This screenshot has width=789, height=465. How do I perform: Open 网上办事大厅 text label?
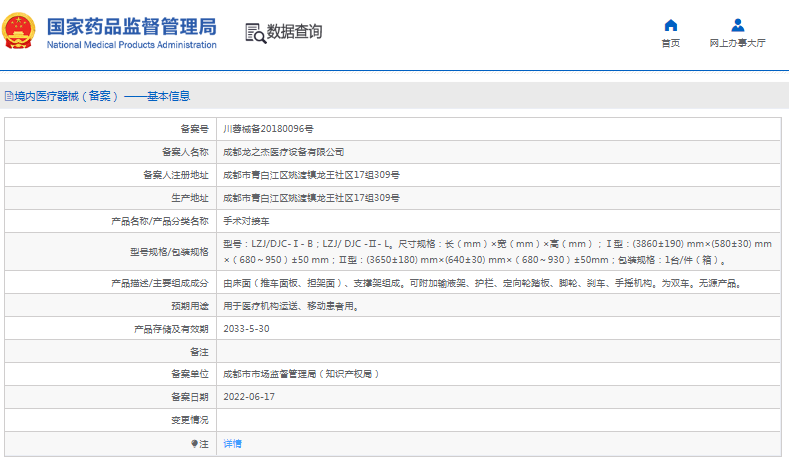coord(737,44)
